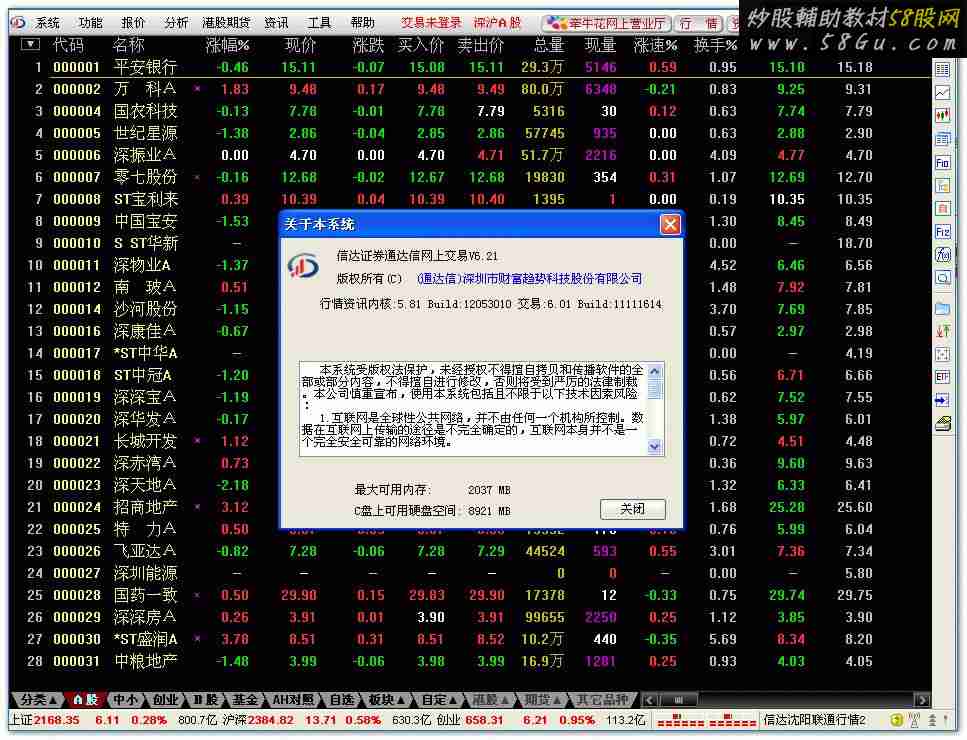
Task: Open the 资讯 menu
Action: point(276,23)
